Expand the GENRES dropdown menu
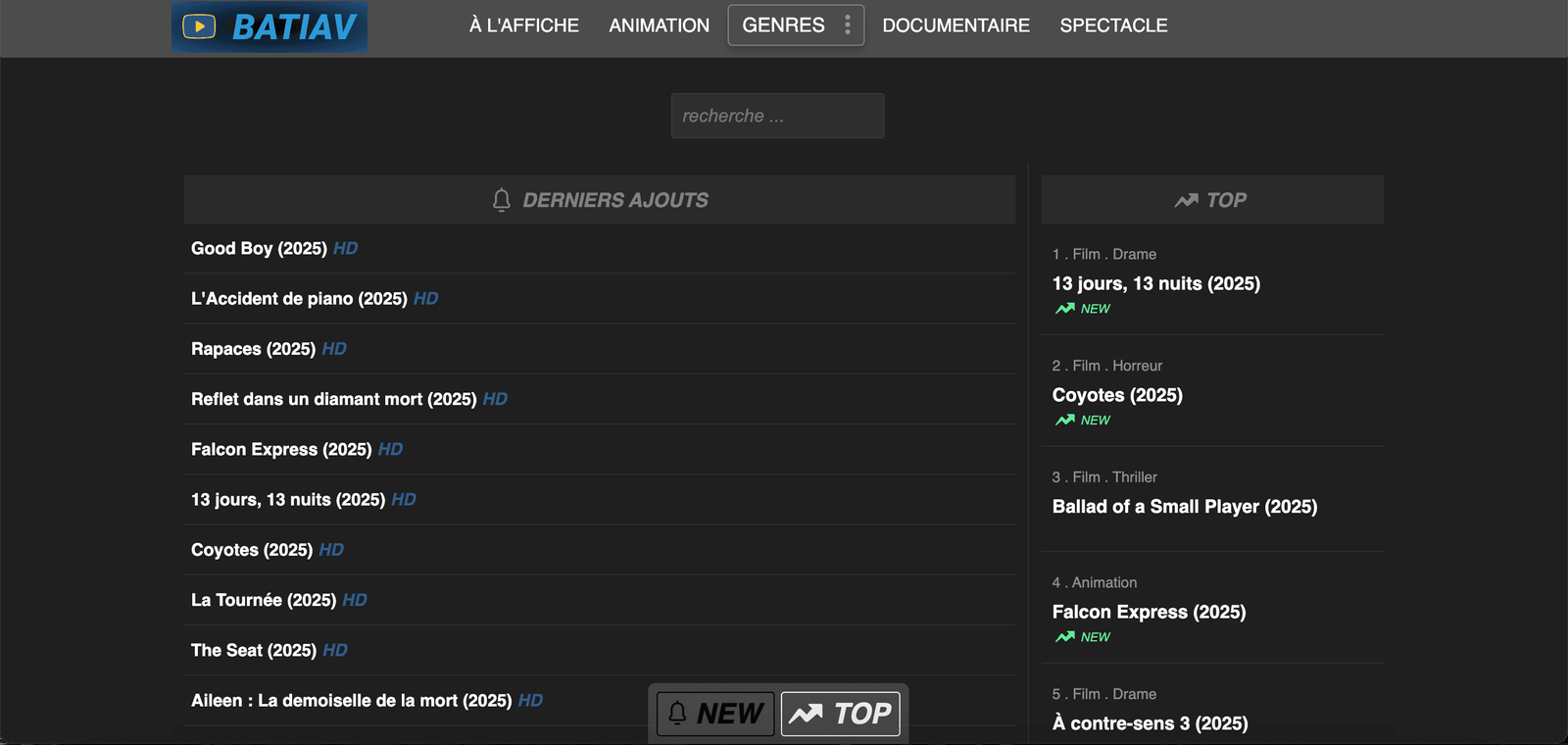The height and width of the screenshot is (745, 1568). (783, 25)
